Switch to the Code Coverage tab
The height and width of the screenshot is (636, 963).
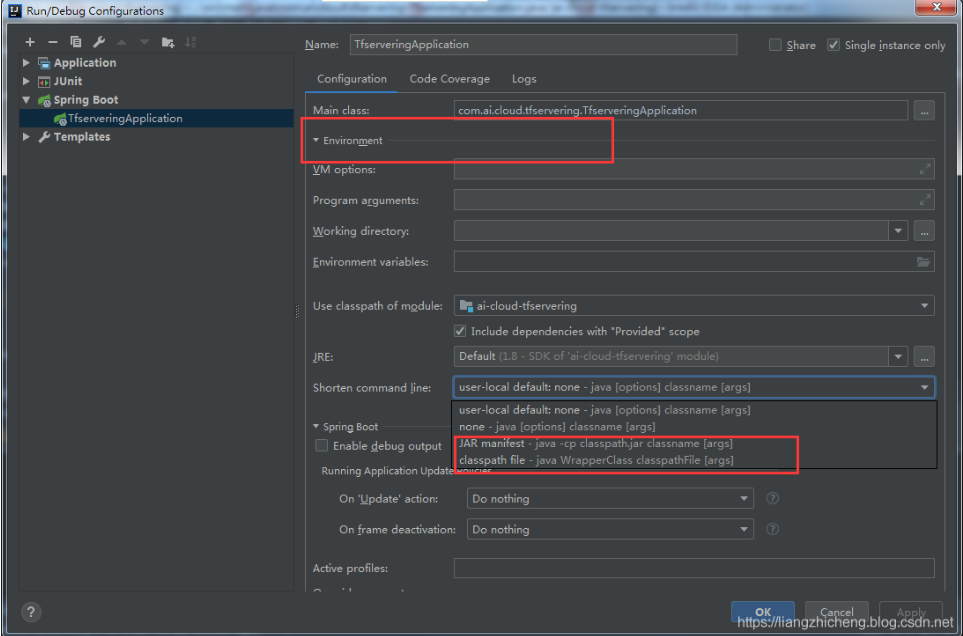(449, 79)
